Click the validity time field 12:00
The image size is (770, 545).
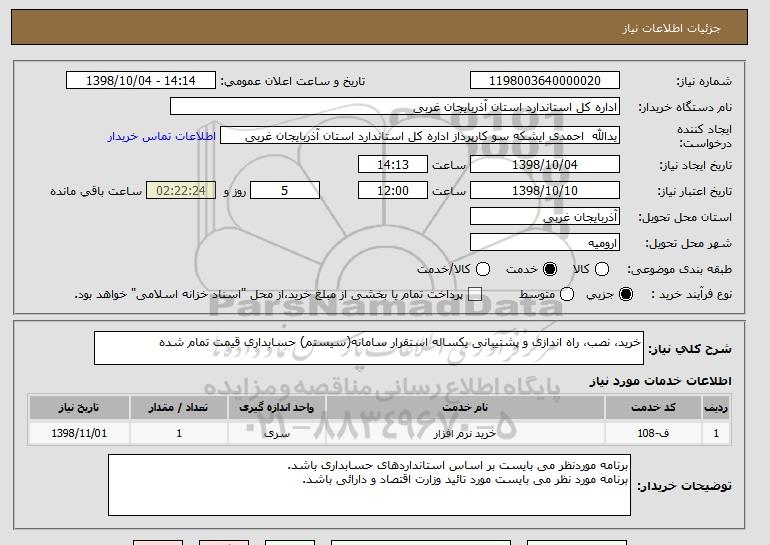coord(393,191)
